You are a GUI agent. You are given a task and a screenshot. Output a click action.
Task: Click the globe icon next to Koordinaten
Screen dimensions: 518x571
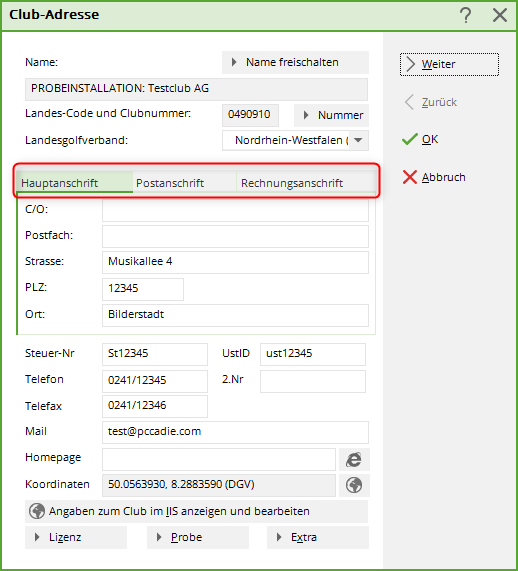[354, 485]
